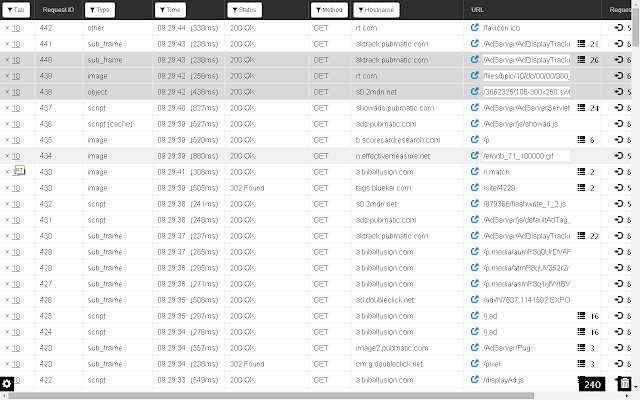Viewport: 640px width, 400px height.
Task: Follow tab 10 link in request 425 row
Action: [16, 316]
